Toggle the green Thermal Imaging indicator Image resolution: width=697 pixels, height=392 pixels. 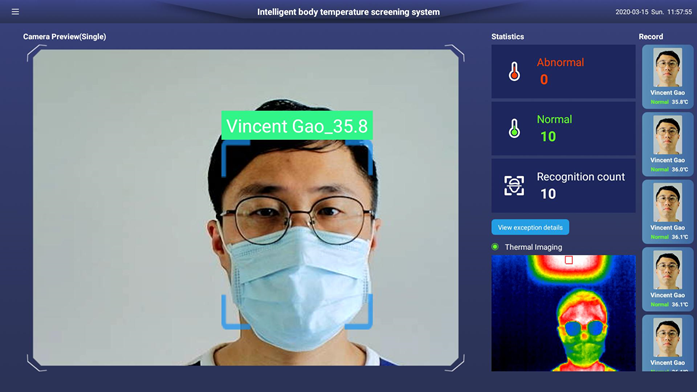[x=495, y=247]
